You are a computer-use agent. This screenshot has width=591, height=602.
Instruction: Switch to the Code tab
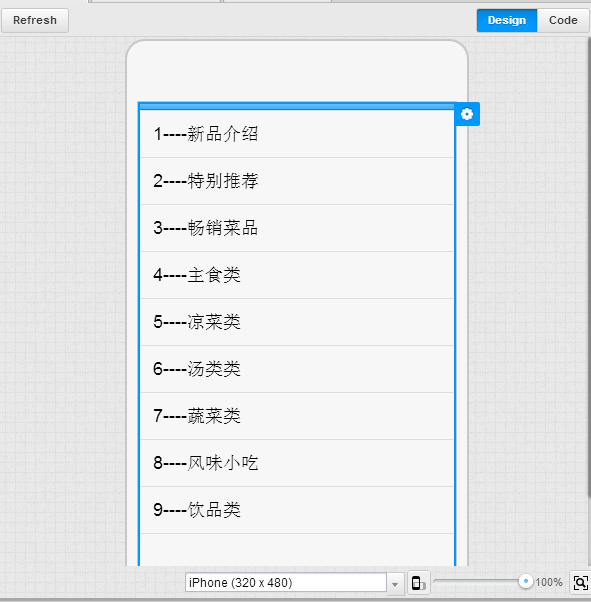tap(563, 20)
